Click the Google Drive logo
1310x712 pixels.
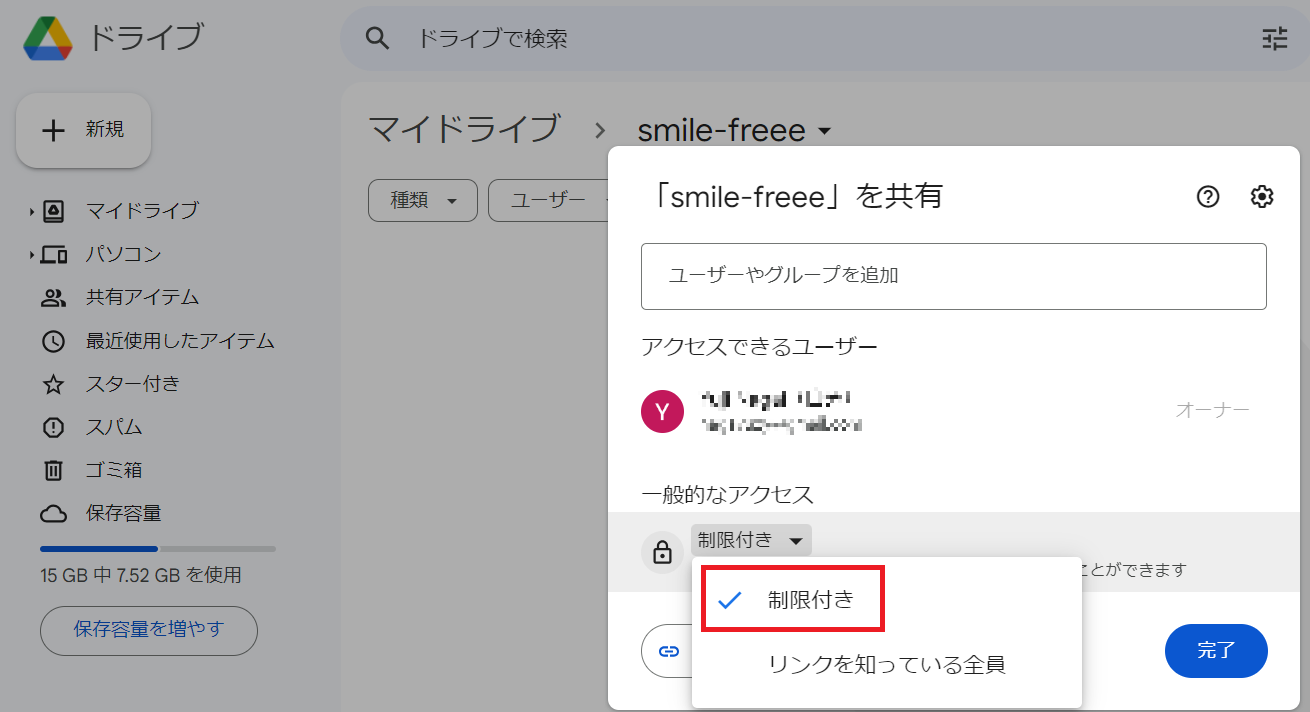(47, 39)
